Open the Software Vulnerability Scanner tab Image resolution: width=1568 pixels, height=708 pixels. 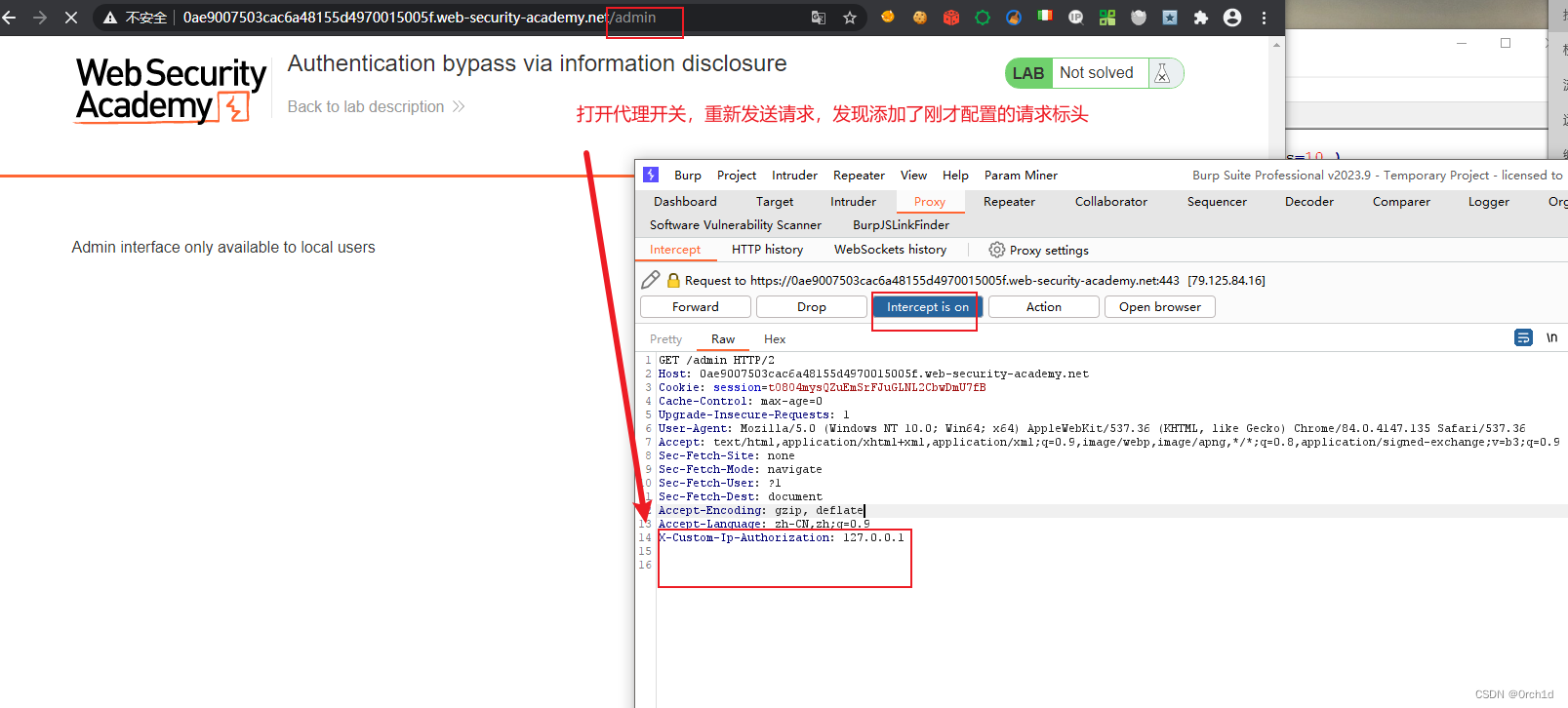(736, 225)
